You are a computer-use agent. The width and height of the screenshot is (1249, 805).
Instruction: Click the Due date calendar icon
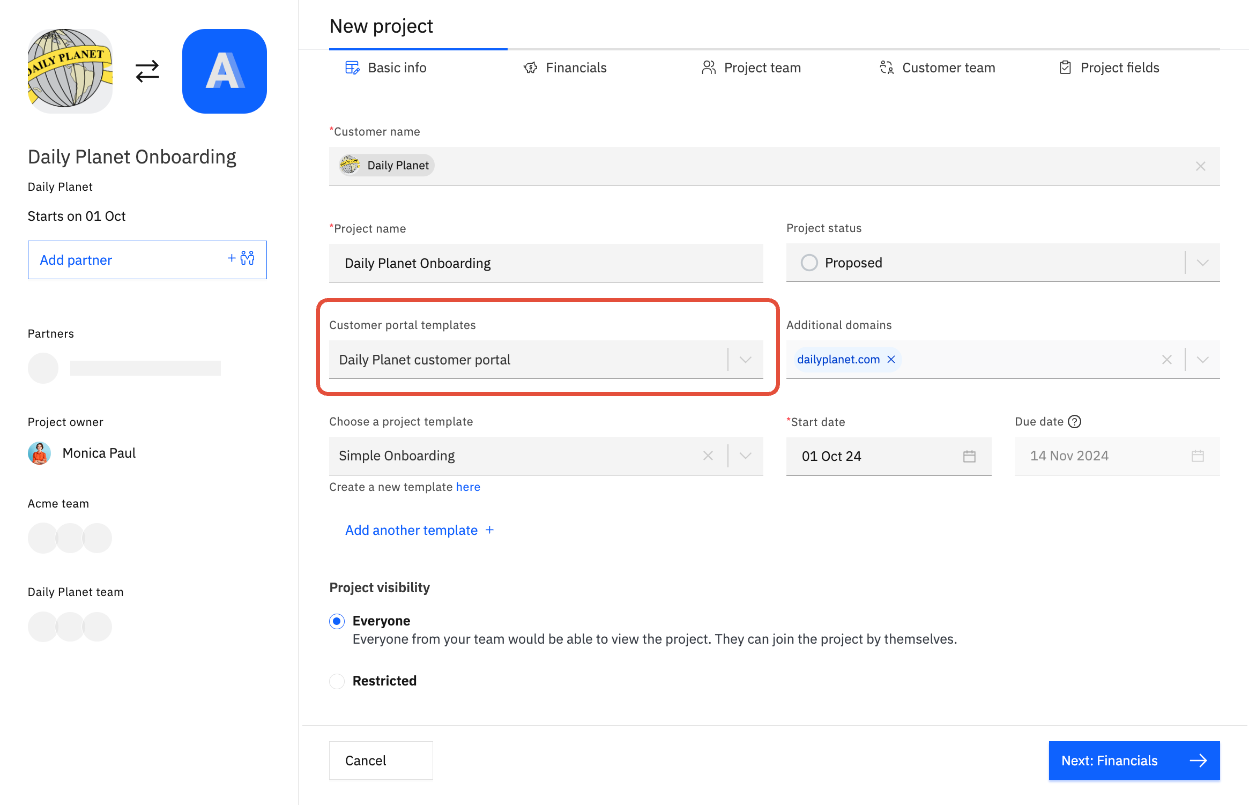click(1198, 456)
